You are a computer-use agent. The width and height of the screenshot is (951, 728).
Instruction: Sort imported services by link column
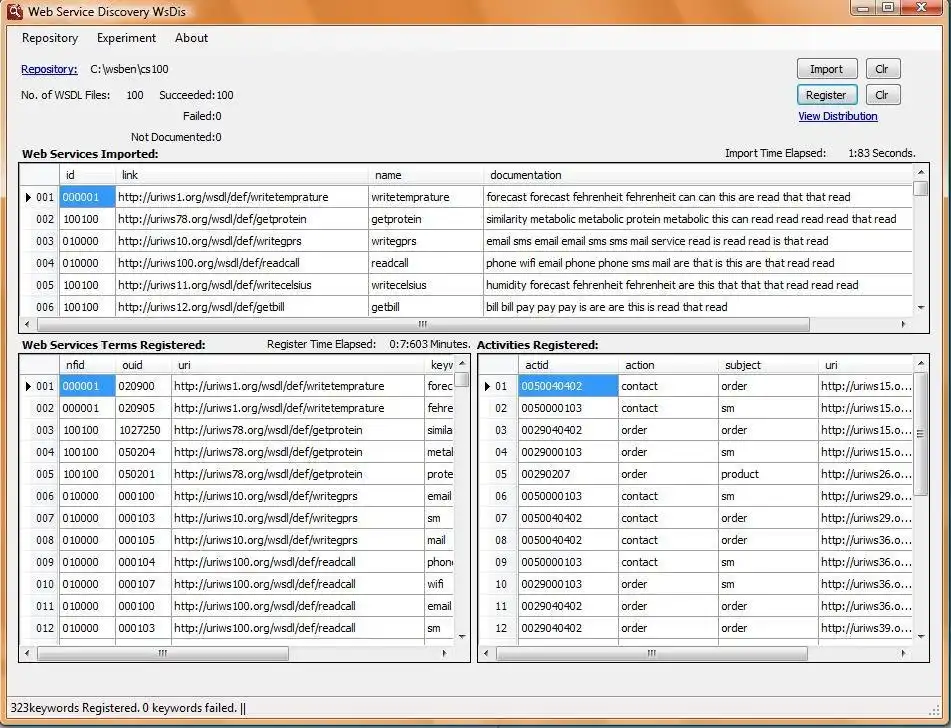pos(241,175)
